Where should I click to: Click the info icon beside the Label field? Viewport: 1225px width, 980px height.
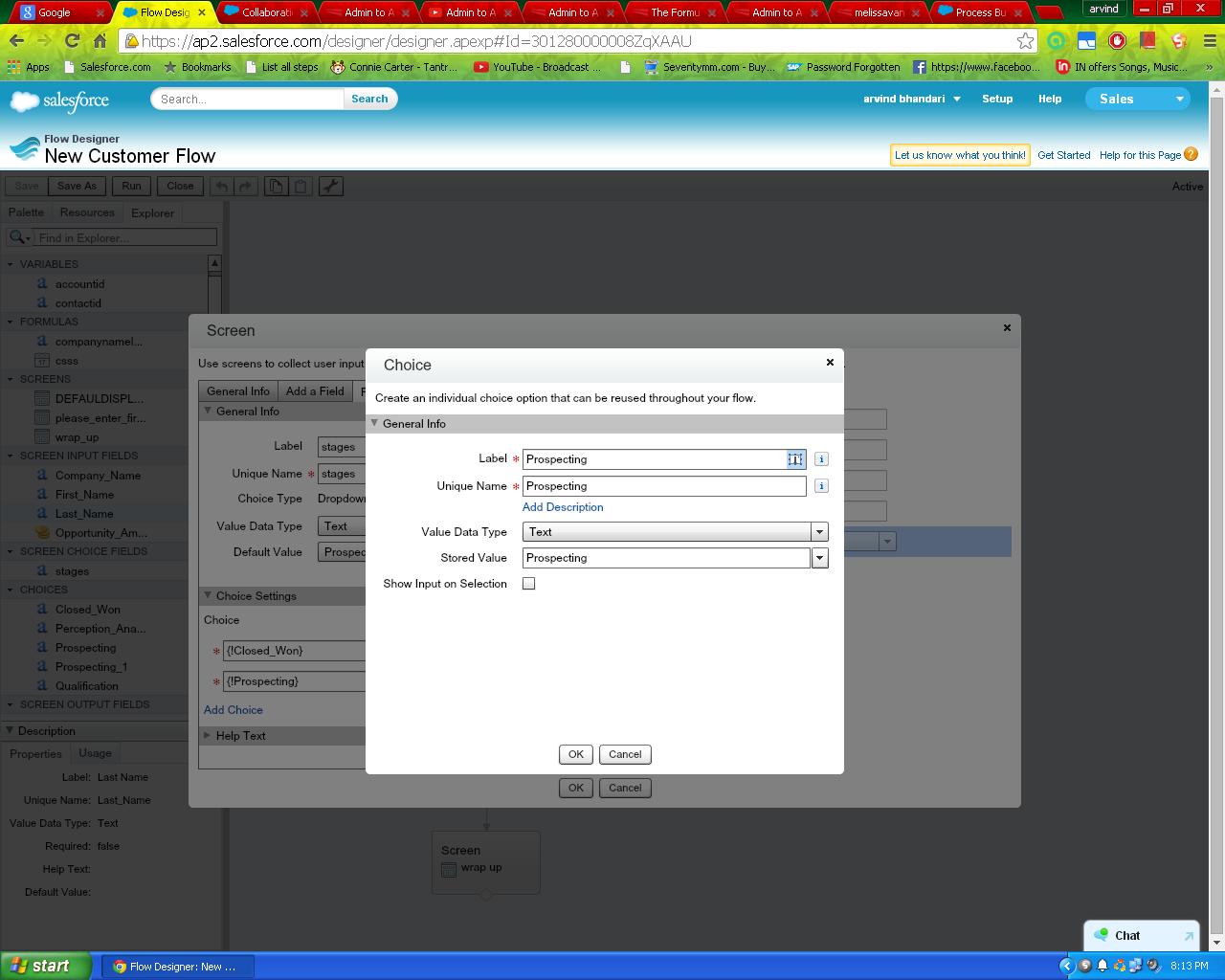[x=821, y=459]
